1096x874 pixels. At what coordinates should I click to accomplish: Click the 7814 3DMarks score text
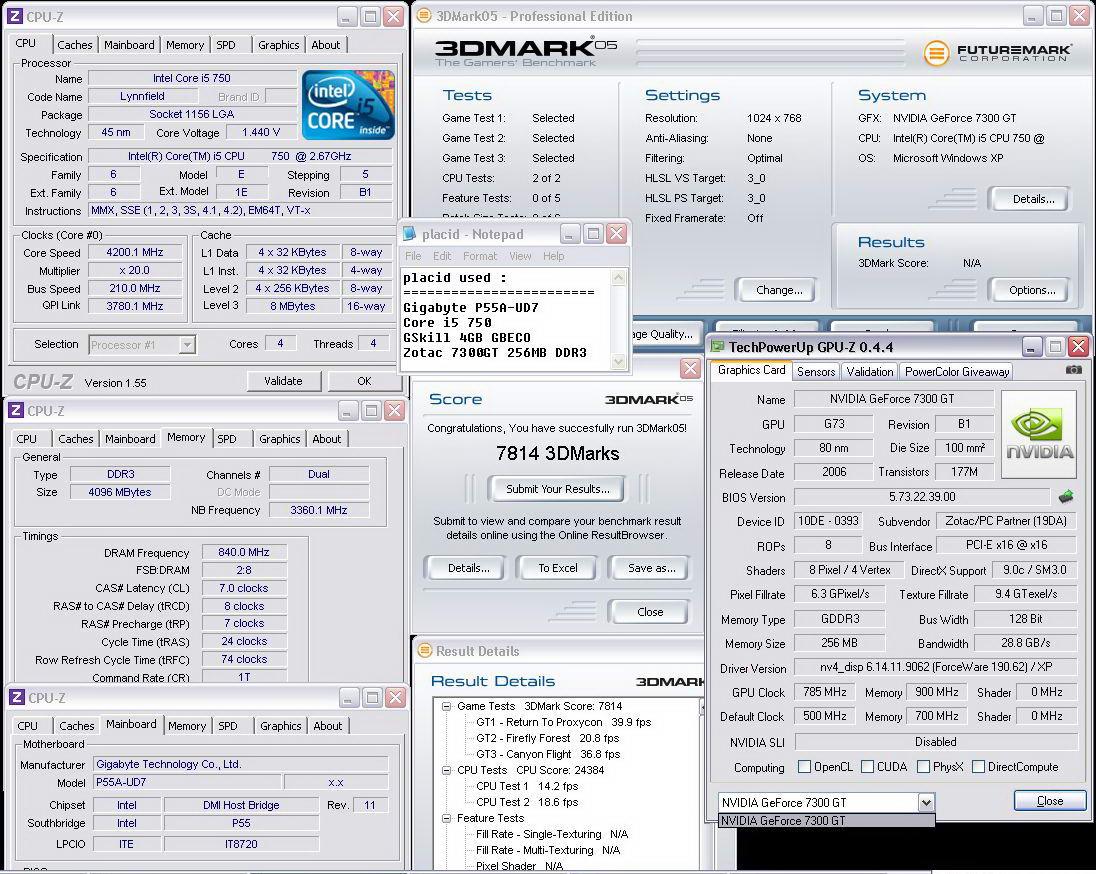(558, 454)
